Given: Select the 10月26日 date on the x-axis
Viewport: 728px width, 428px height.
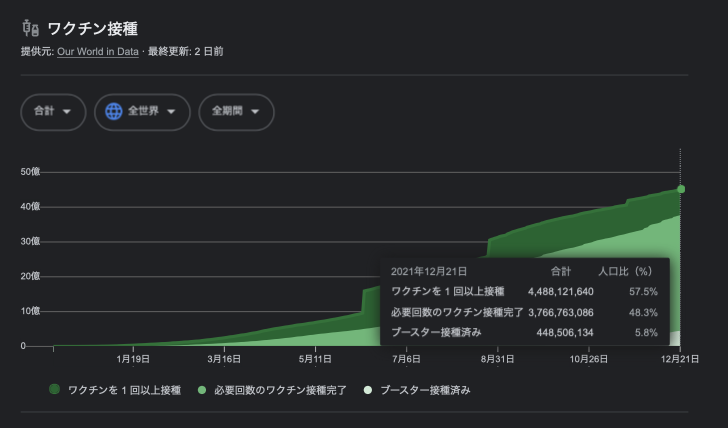Looking at the screenshot, I should pyautogui.click(x=589, y=359).
